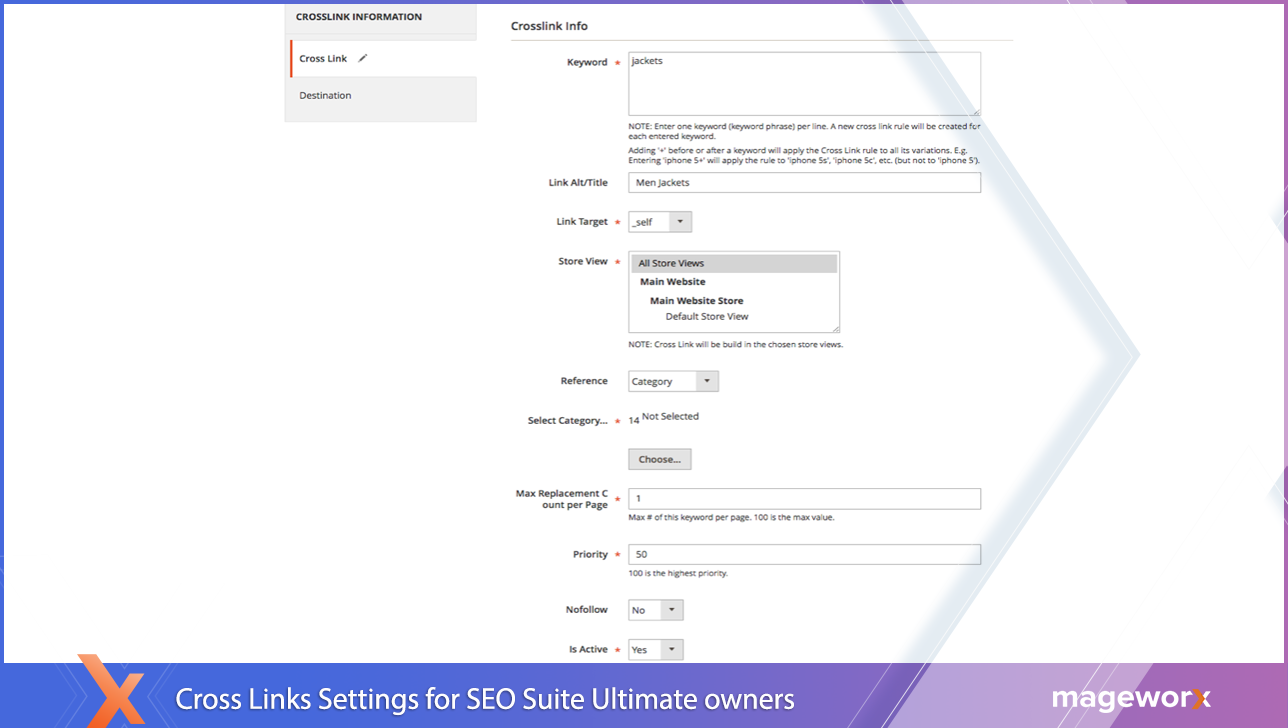Viewport: 1288px width, 728px height.
Task: Click the orange X logo in banner
Action: pyautogui.click(x=112, y=690)
